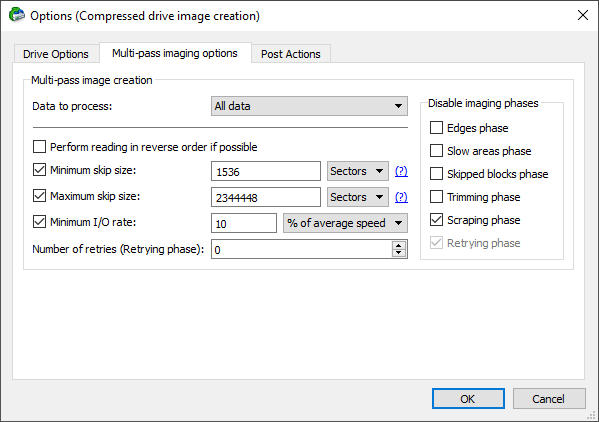599x422 pixels.
Task: Click into the Maximum skip size field
Action: [x=266, y=197]
